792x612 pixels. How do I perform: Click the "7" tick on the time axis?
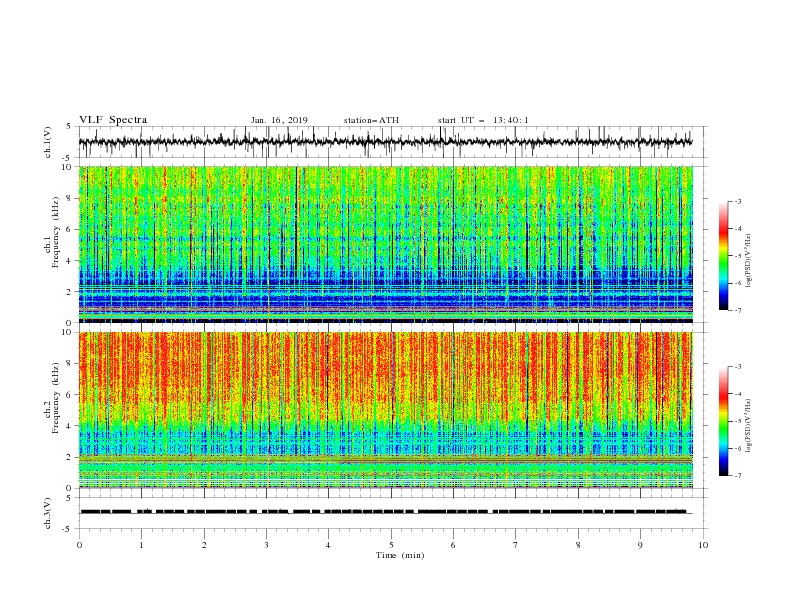516,545
